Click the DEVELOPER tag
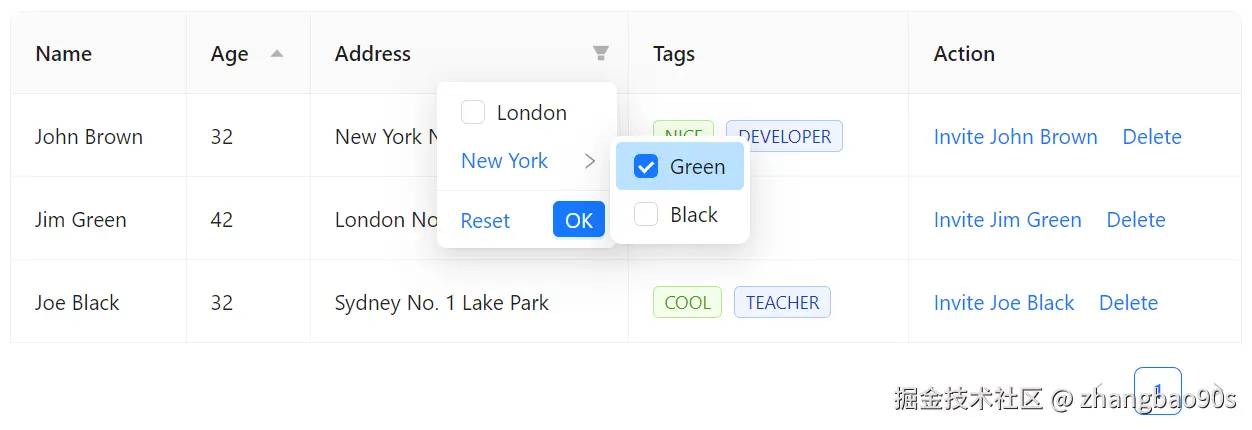 (784, 136)
